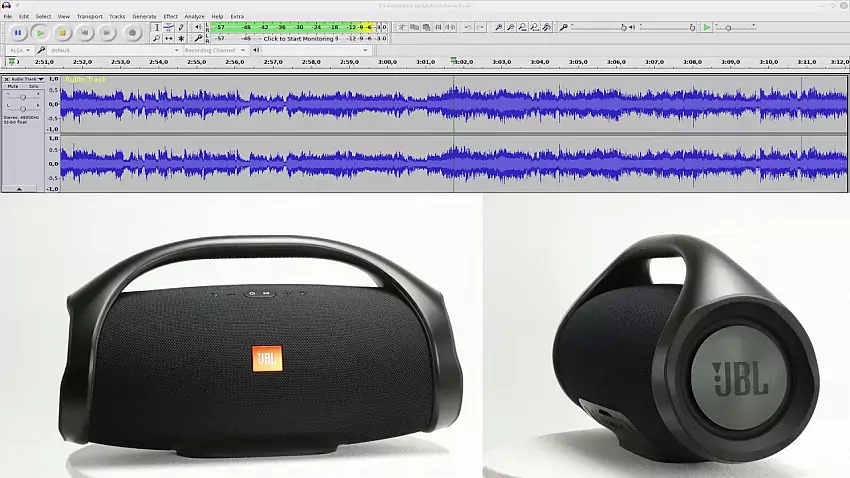Click the Zoom Out magnifier icon

click(x=510, y=27)
